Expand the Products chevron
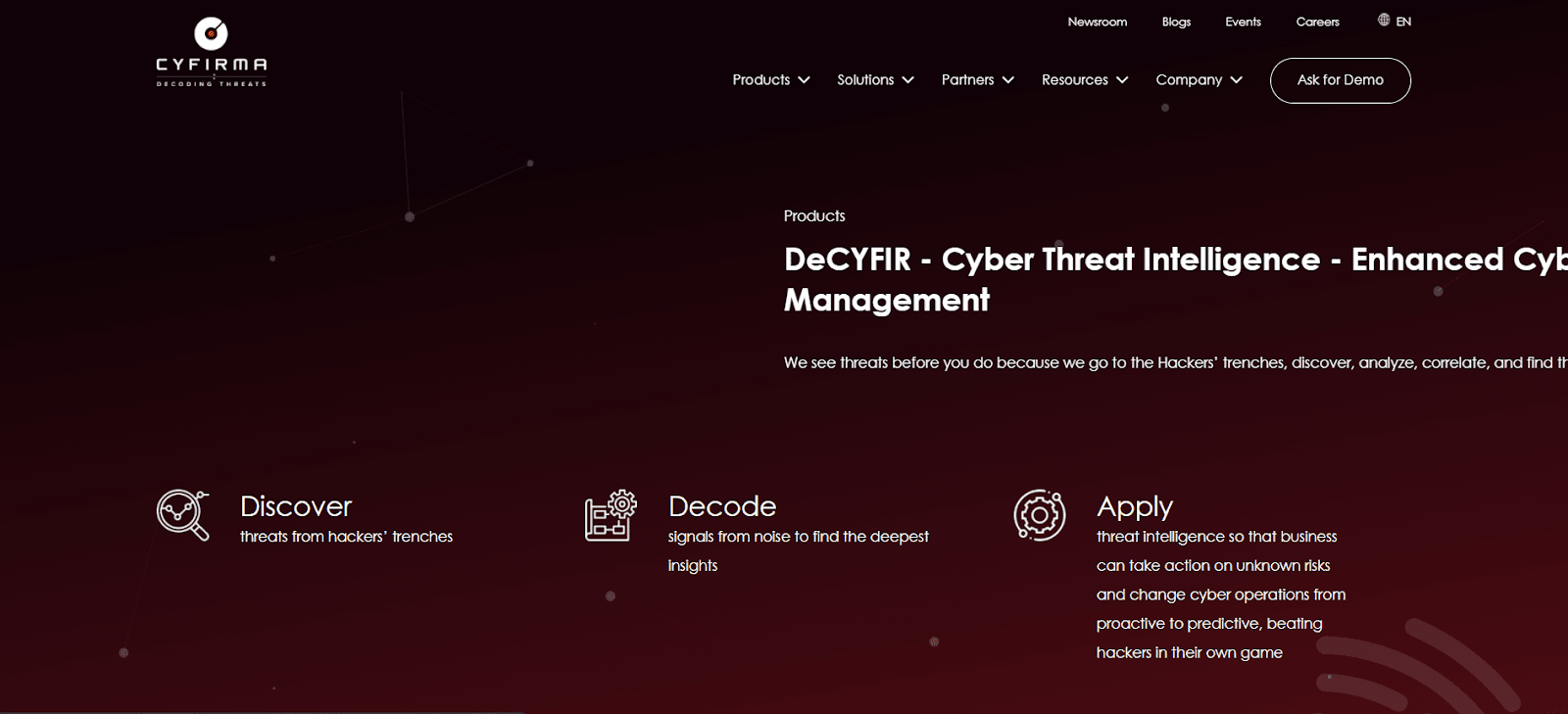This screenshot has height=714, width=1568. [x=804, y=80]
